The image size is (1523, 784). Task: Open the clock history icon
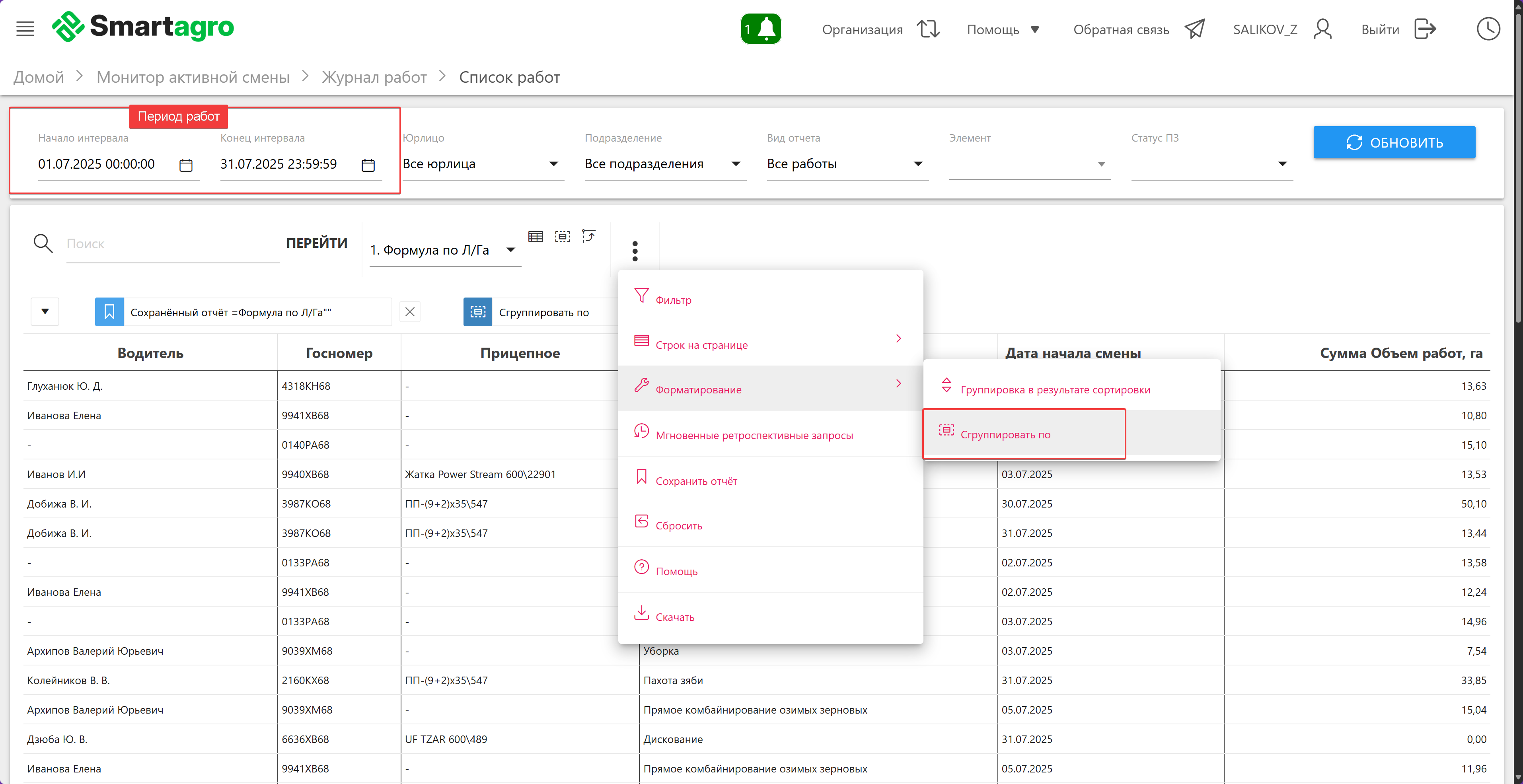(1488, 28)
